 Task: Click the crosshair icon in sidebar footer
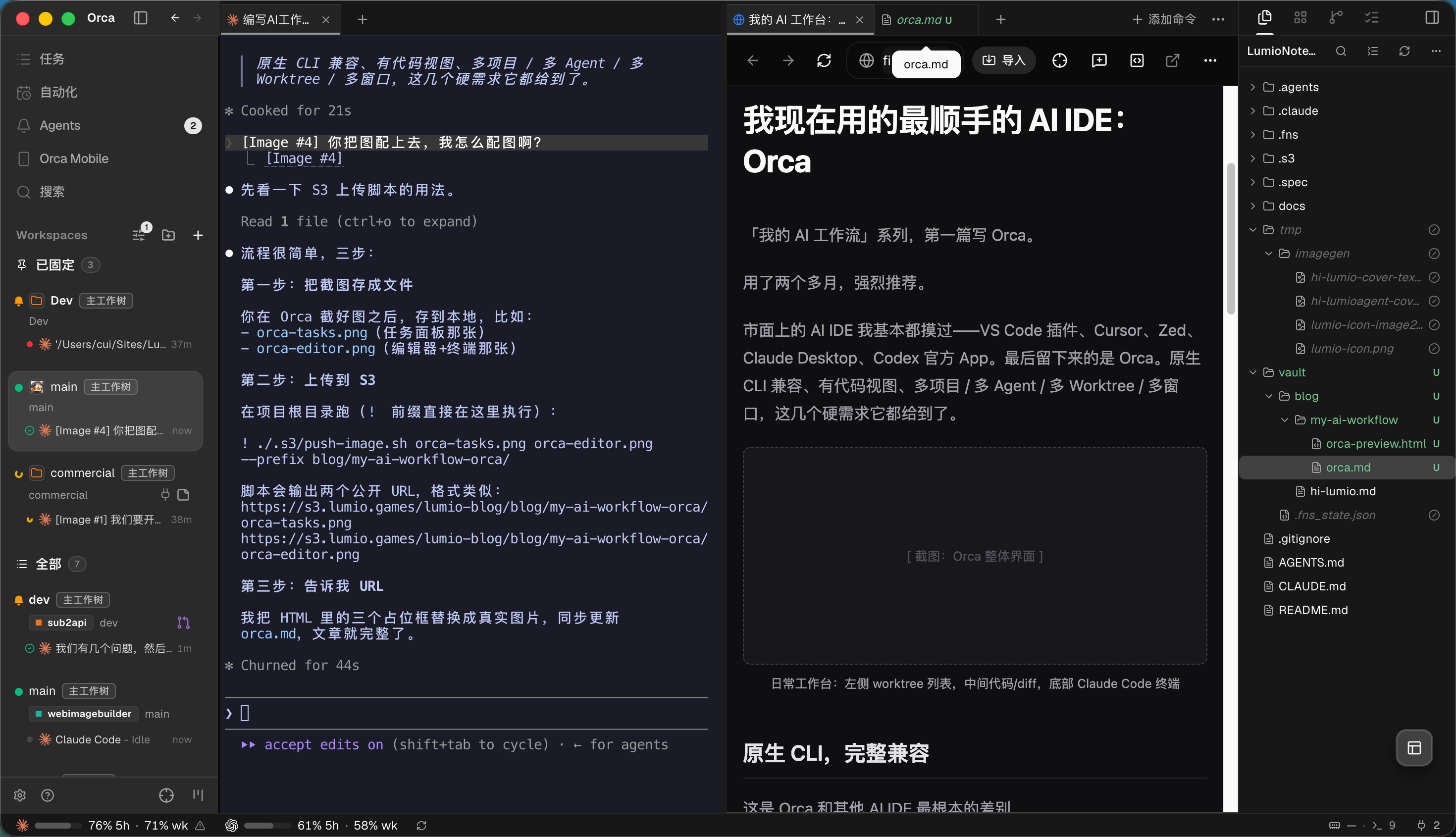tap(166, 795)
